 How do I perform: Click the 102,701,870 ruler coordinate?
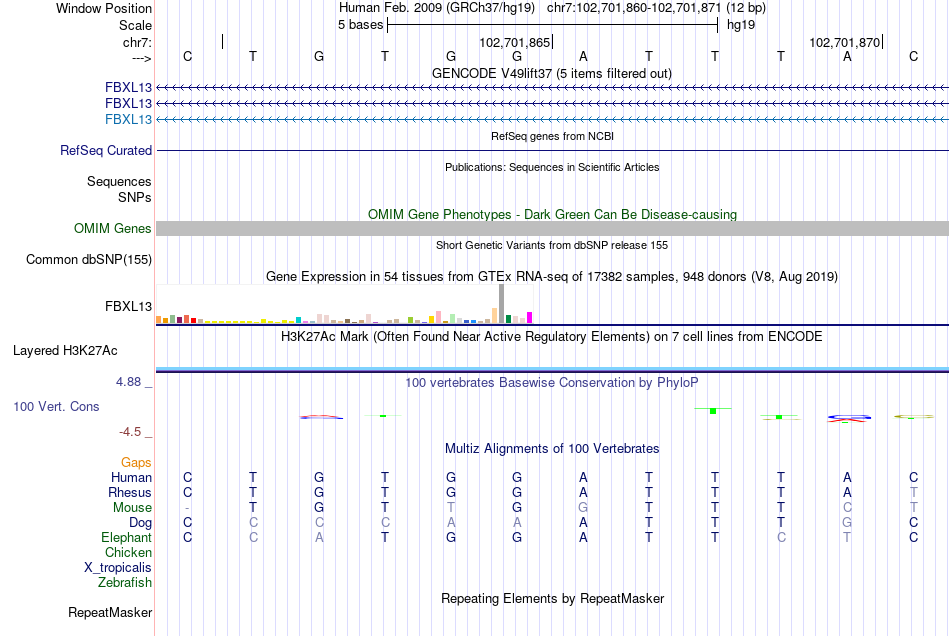coord(845,42)
